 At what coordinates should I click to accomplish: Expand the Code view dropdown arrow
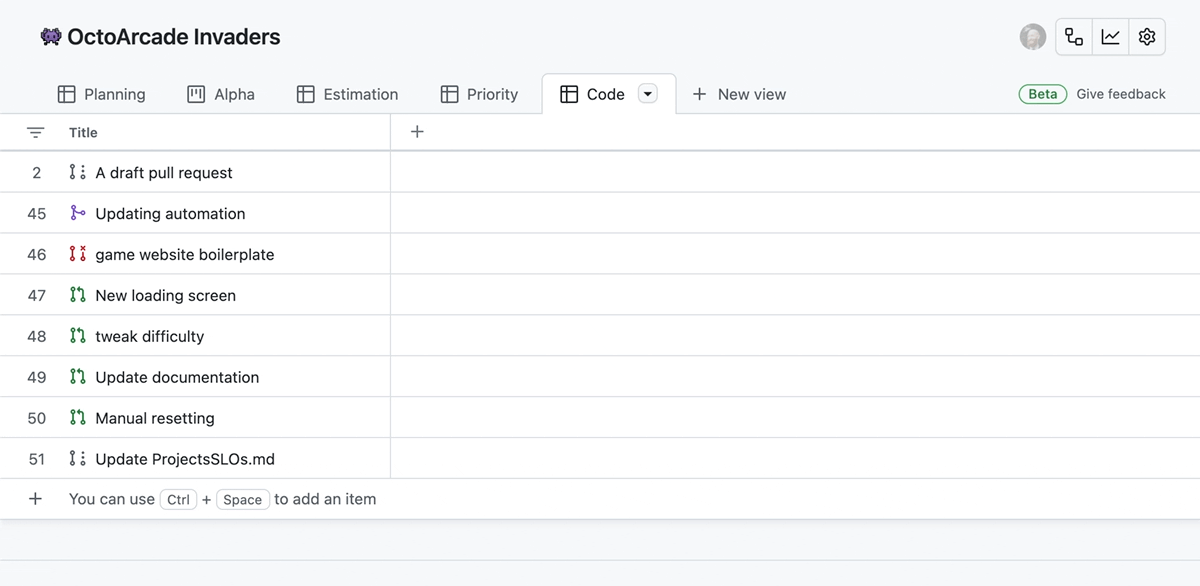click(x=647, y=93)
